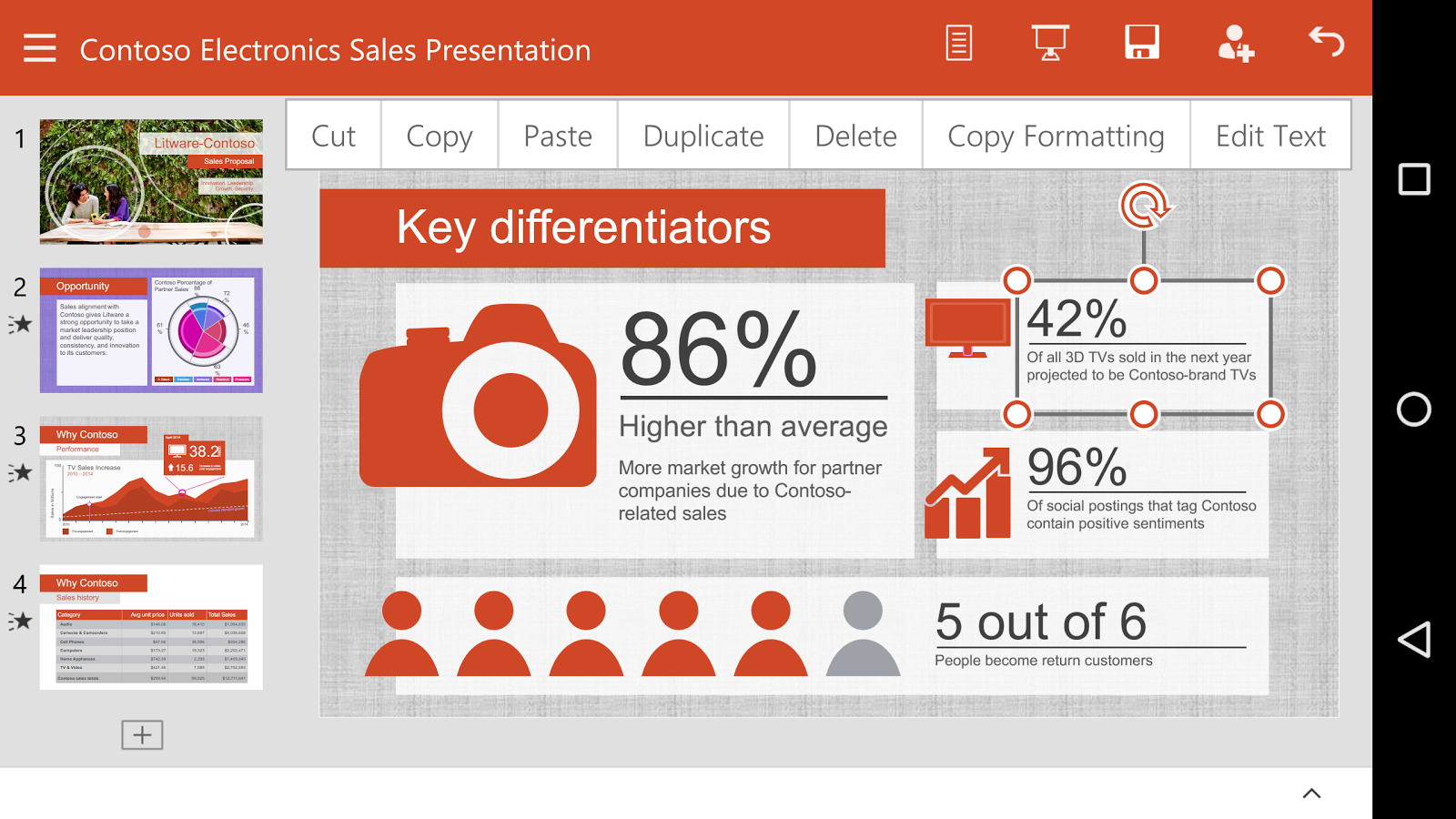Select the More market growth paragraph
This screenshot has height=819, width=1456.
point(750,490)
